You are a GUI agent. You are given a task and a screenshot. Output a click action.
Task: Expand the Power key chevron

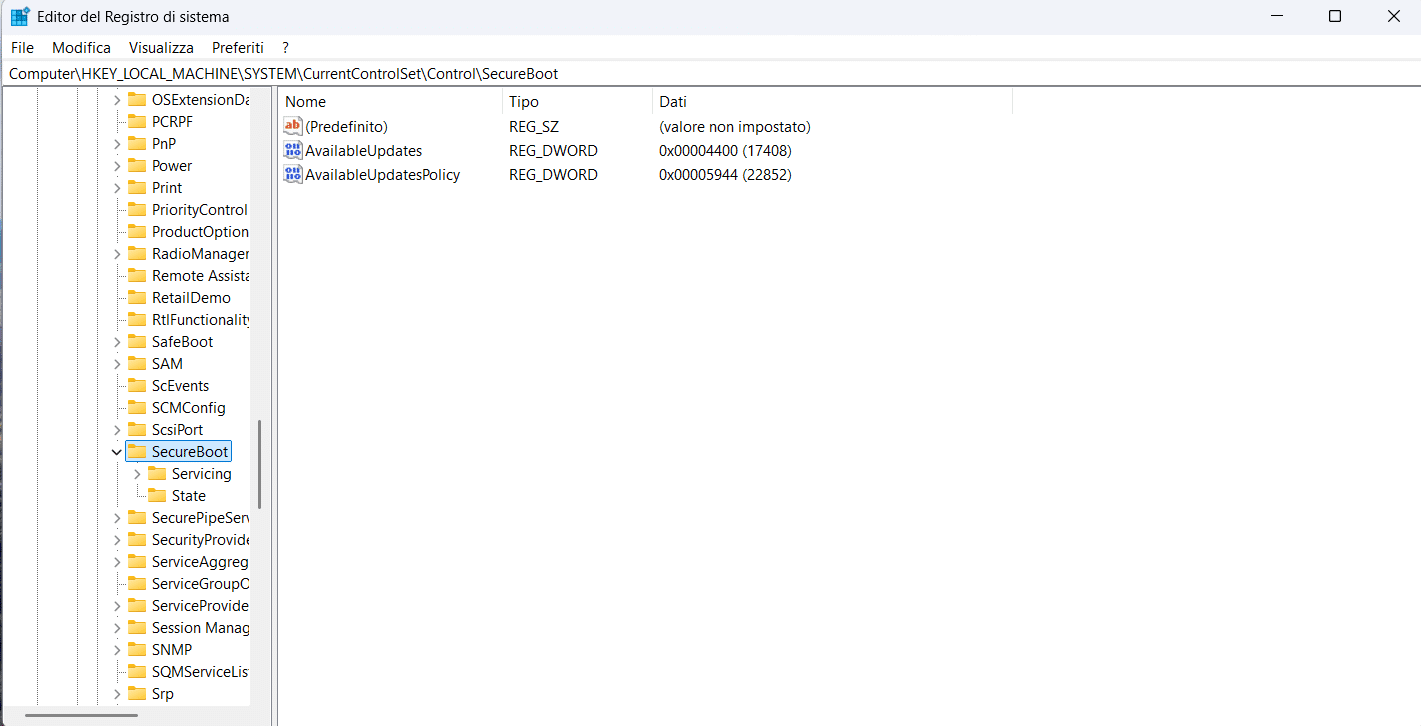117,166
